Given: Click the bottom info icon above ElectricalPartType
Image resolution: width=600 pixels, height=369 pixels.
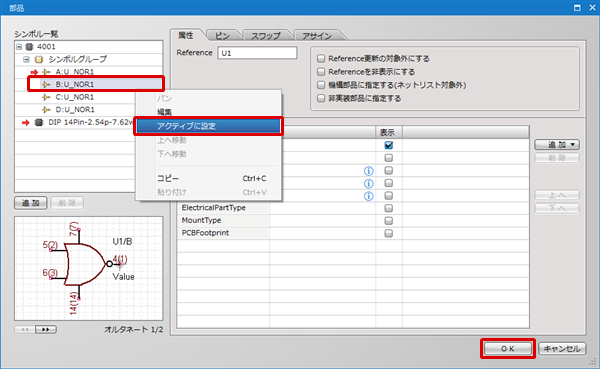Looking at the screenshot, I should point(368,196).
